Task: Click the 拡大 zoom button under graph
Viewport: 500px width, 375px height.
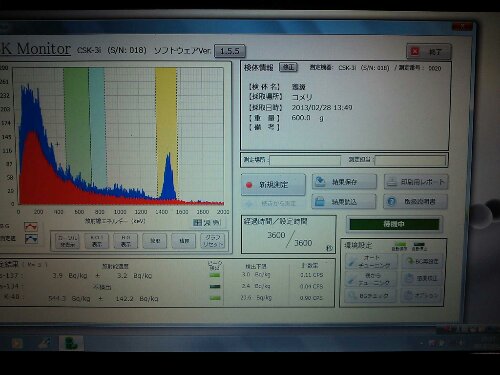Action: (155, 240)
